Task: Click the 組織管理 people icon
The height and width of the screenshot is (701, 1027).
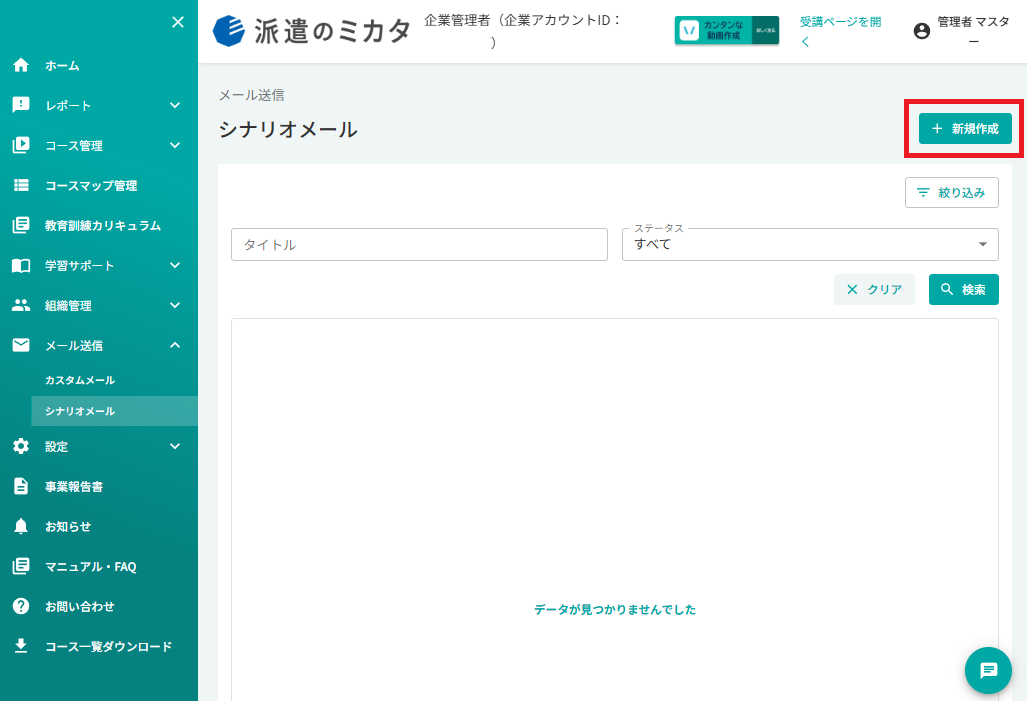Action: pyautogui.click(x=21, y=305)
